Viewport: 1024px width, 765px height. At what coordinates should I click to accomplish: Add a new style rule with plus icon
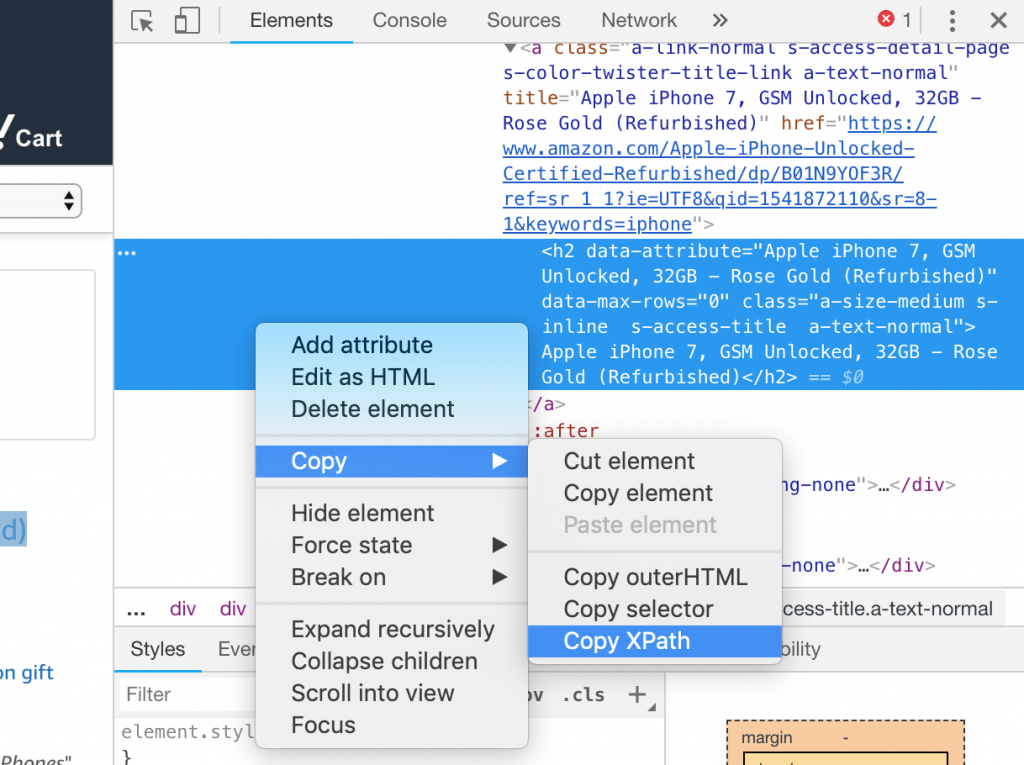[639, 694]
